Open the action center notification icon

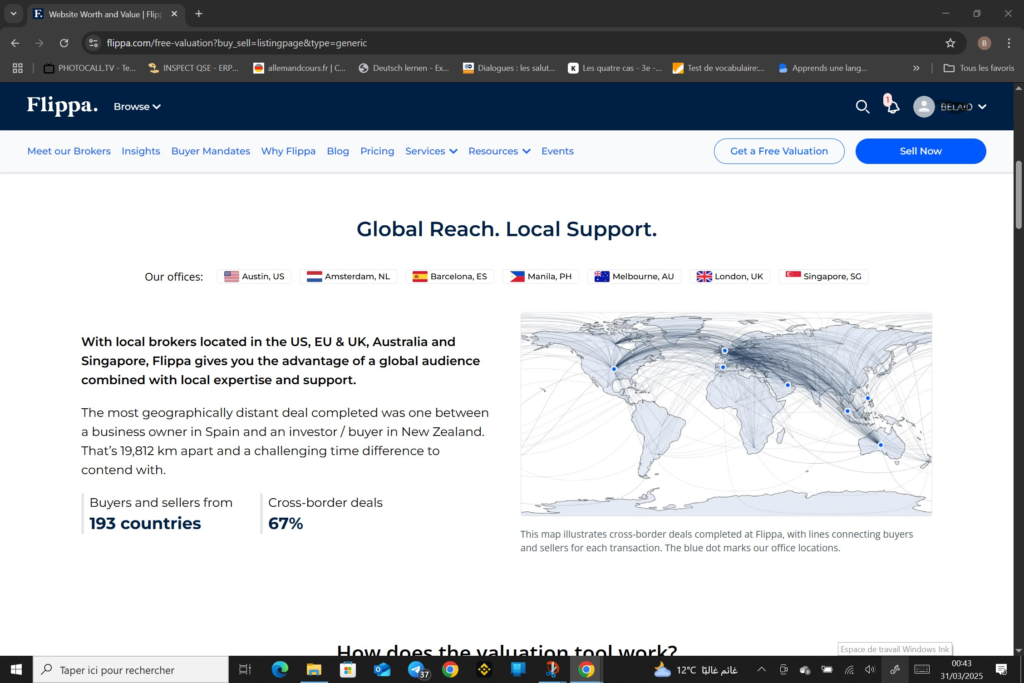point(1001,669)
